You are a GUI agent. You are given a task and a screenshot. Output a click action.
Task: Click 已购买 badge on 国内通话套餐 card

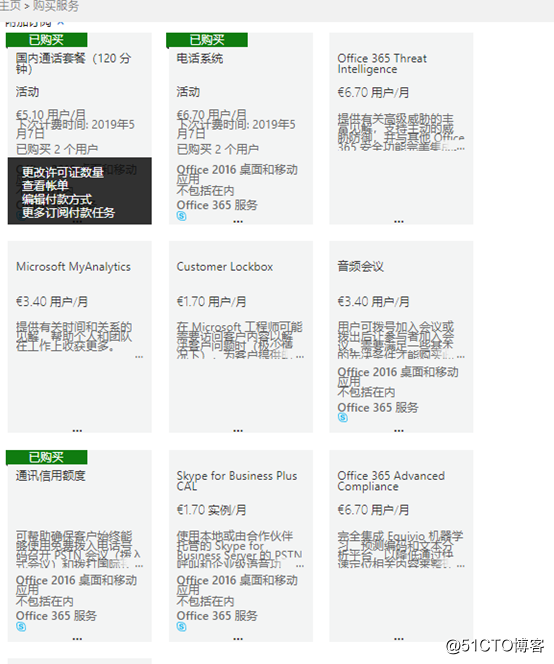(x=47, y=40)
